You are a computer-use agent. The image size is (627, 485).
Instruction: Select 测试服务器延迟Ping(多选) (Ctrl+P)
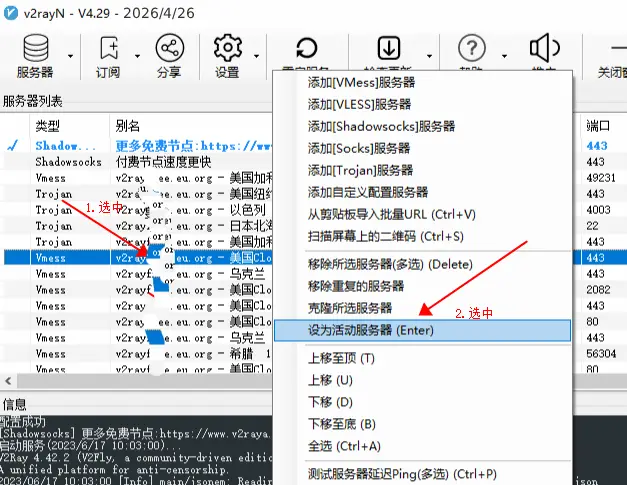click(423, 474)
